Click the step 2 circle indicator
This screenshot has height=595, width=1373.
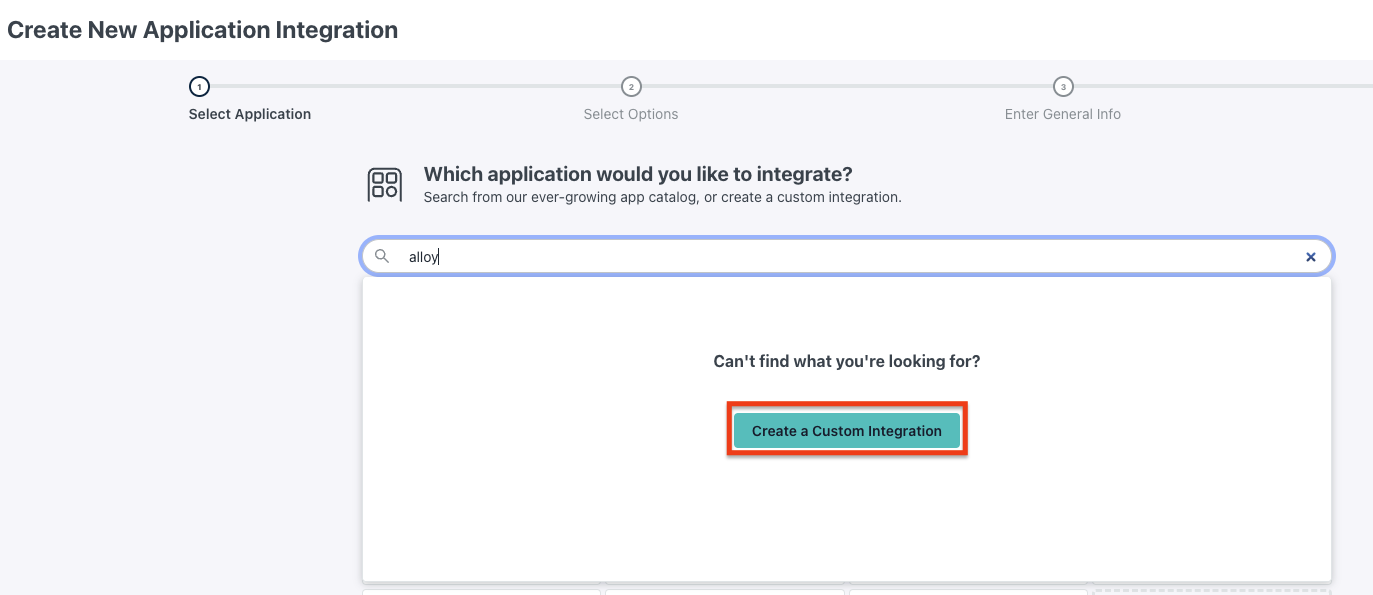(631, 87)
